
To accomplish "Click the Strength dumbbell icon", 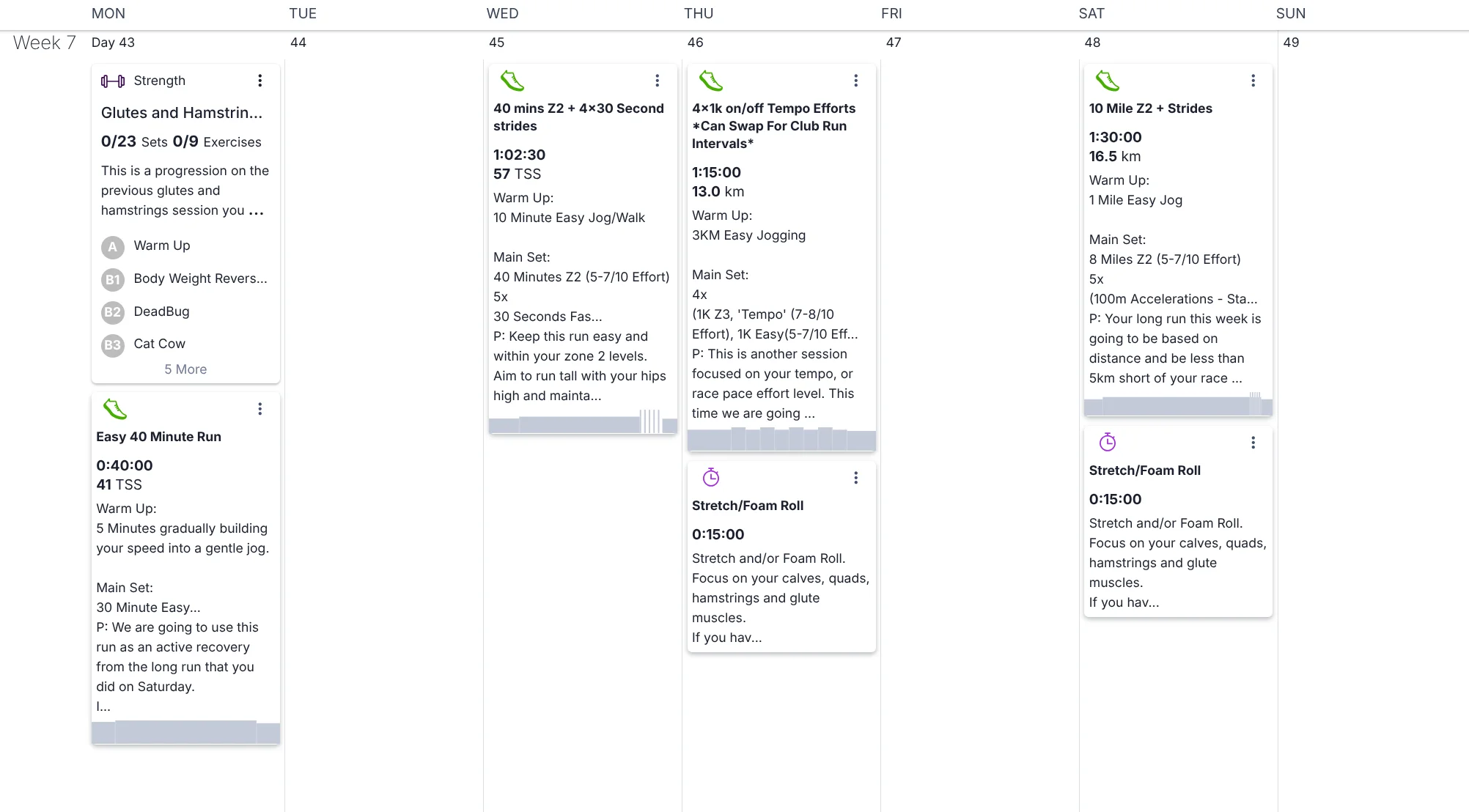I will pyautogui.click(x=113, y=81).
